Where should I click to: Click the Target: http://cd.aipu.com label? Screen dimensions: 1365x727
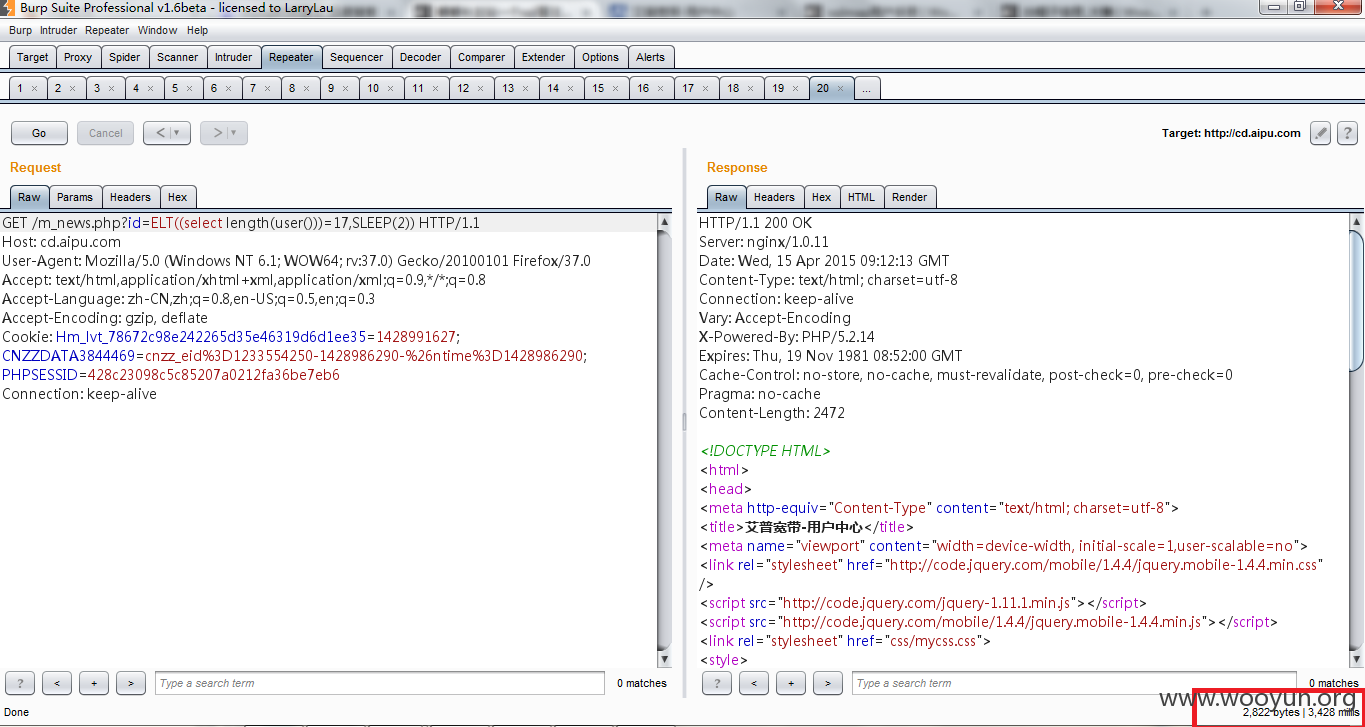tap(1231, 133)
